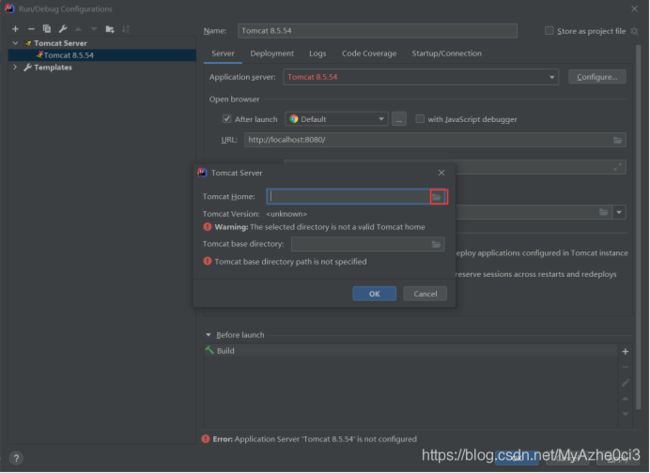This screenshot has height=473, width=650.
Task: Open the Logs tab
Action: coord(318,53)
